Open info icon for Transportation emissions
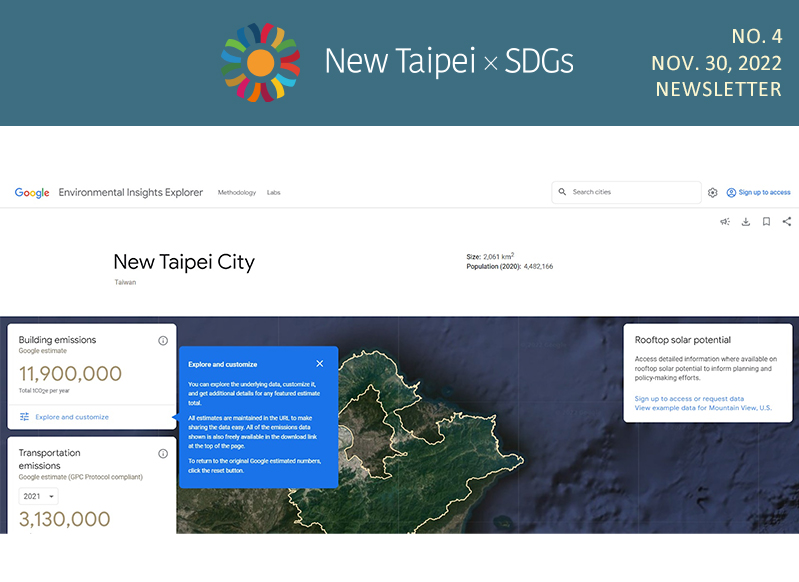This screenshot has height=582, width=799. pyautogui.click(x=163, y=454)
